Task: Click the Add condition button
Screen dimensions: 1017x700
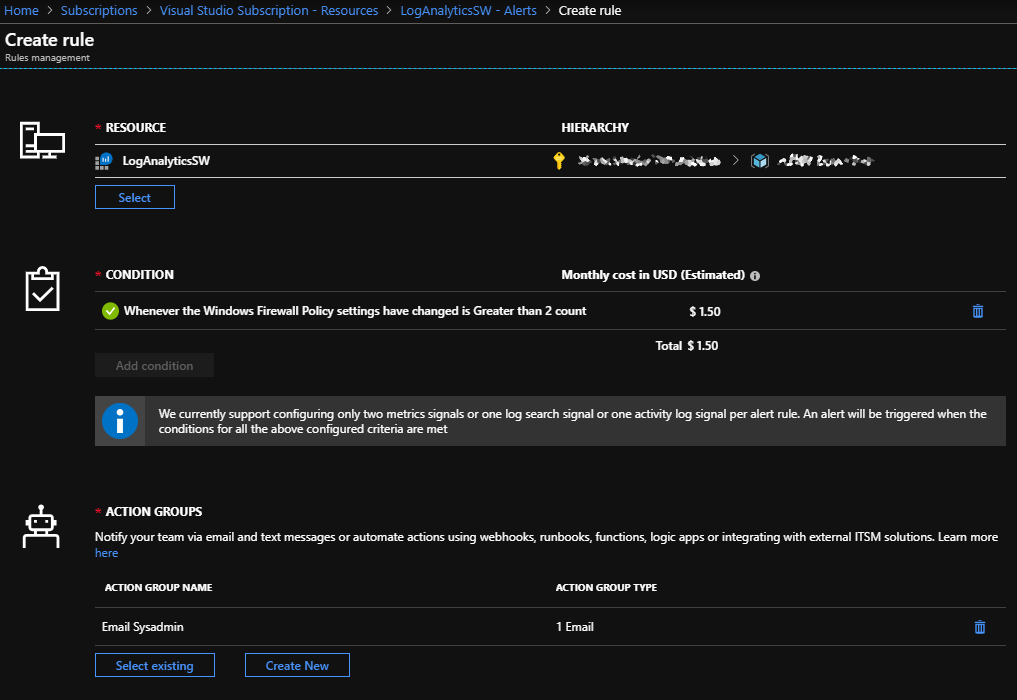Action: pyautogui.click(x=154, y=366)
